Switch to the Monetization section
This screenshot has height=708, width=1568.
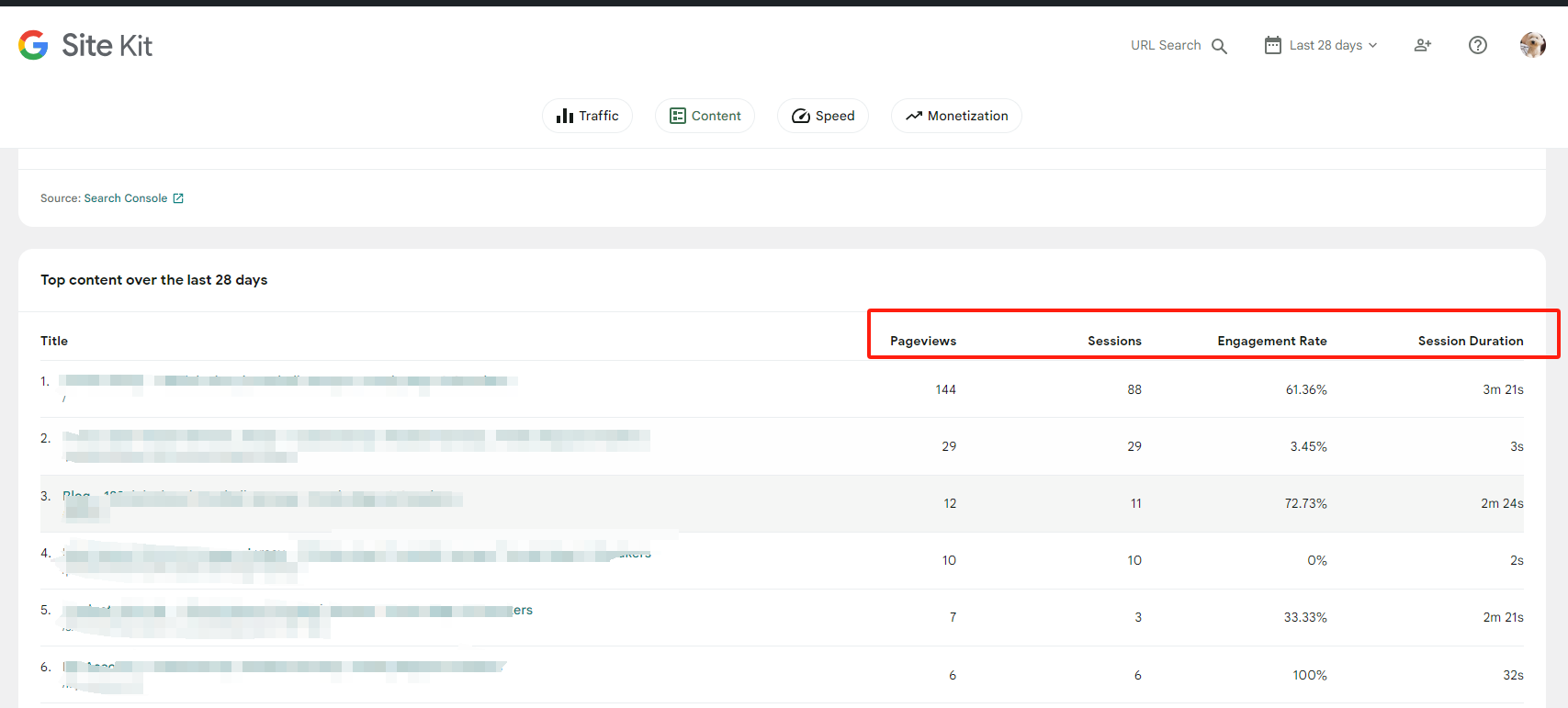956,116
